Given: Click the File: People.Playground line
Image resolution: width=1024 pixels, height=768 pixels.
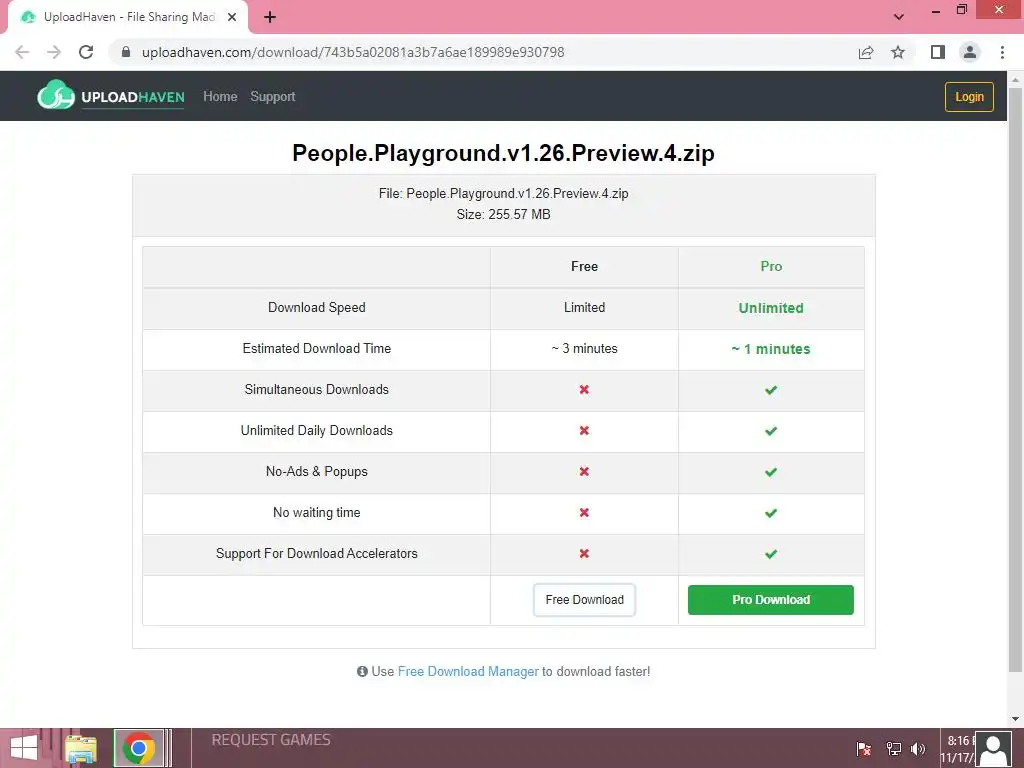Looking at the screenshot, I should 504,193.
